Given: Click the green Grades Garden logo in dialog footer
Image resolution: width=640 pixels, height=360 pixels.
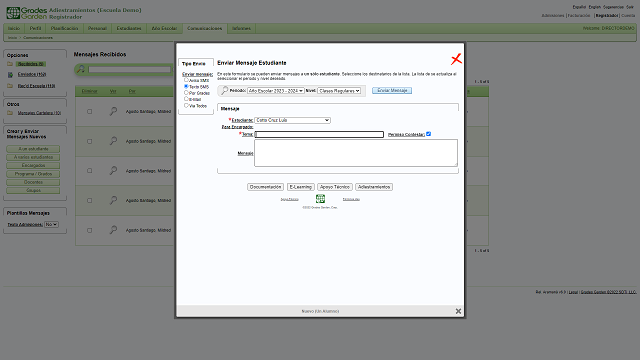Looking at the screenshot, I should tap(320, 199).
